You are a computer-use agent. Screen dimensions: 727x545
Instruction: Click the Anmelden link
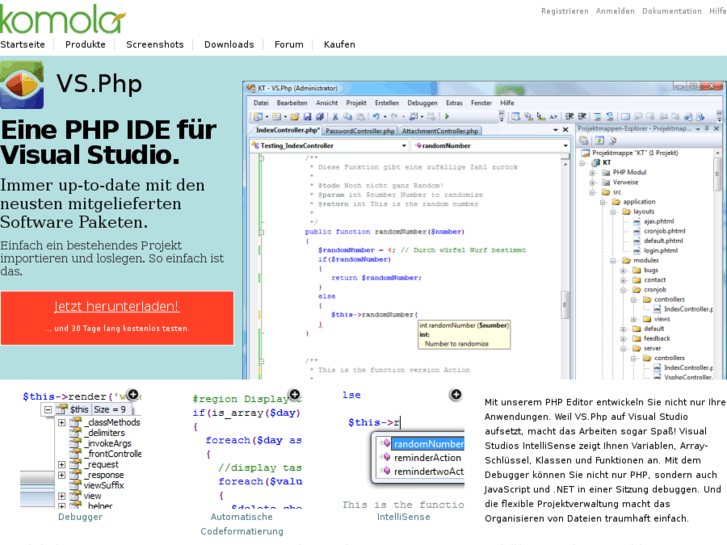pos(615,11)
